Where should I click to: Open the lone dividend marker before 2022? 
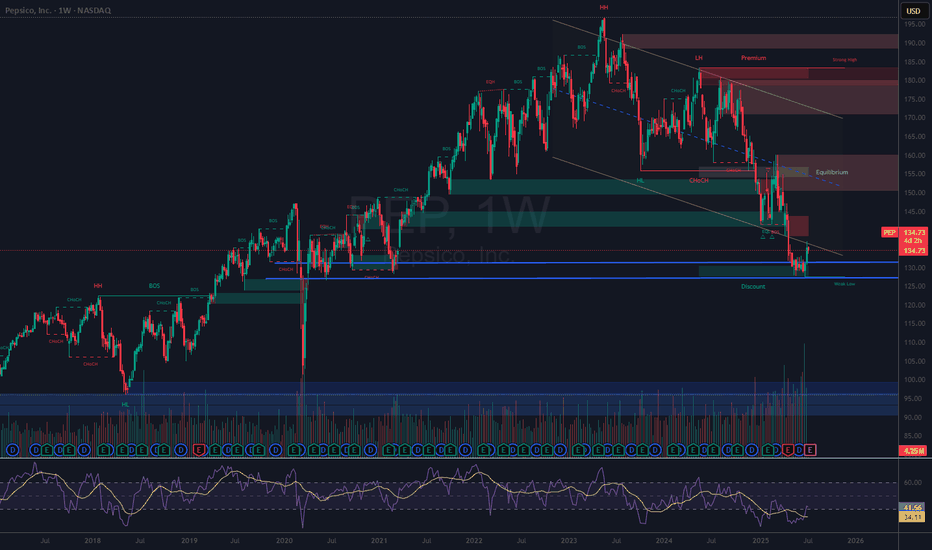466,450
